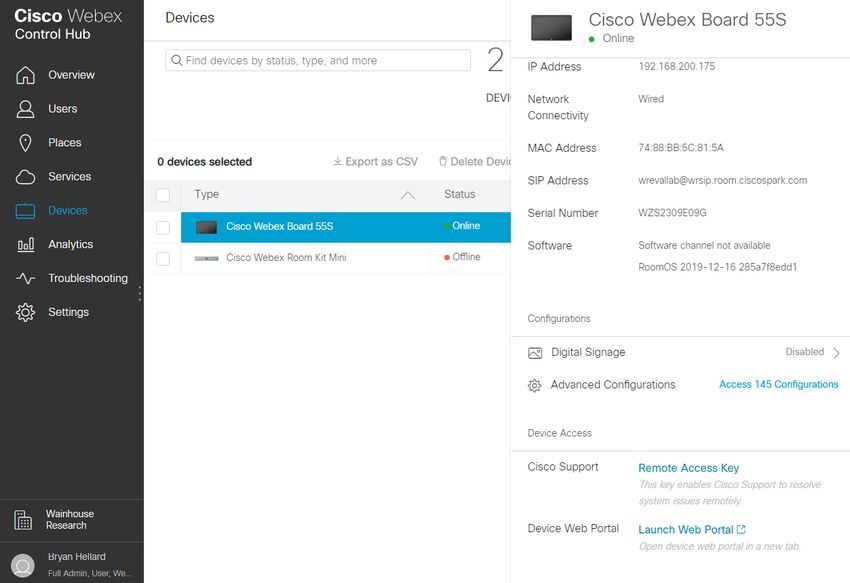The height and width of the screenshot is (583, 850).
Task: Click the Remote Access Key link
Action: (x=688, y=468)
